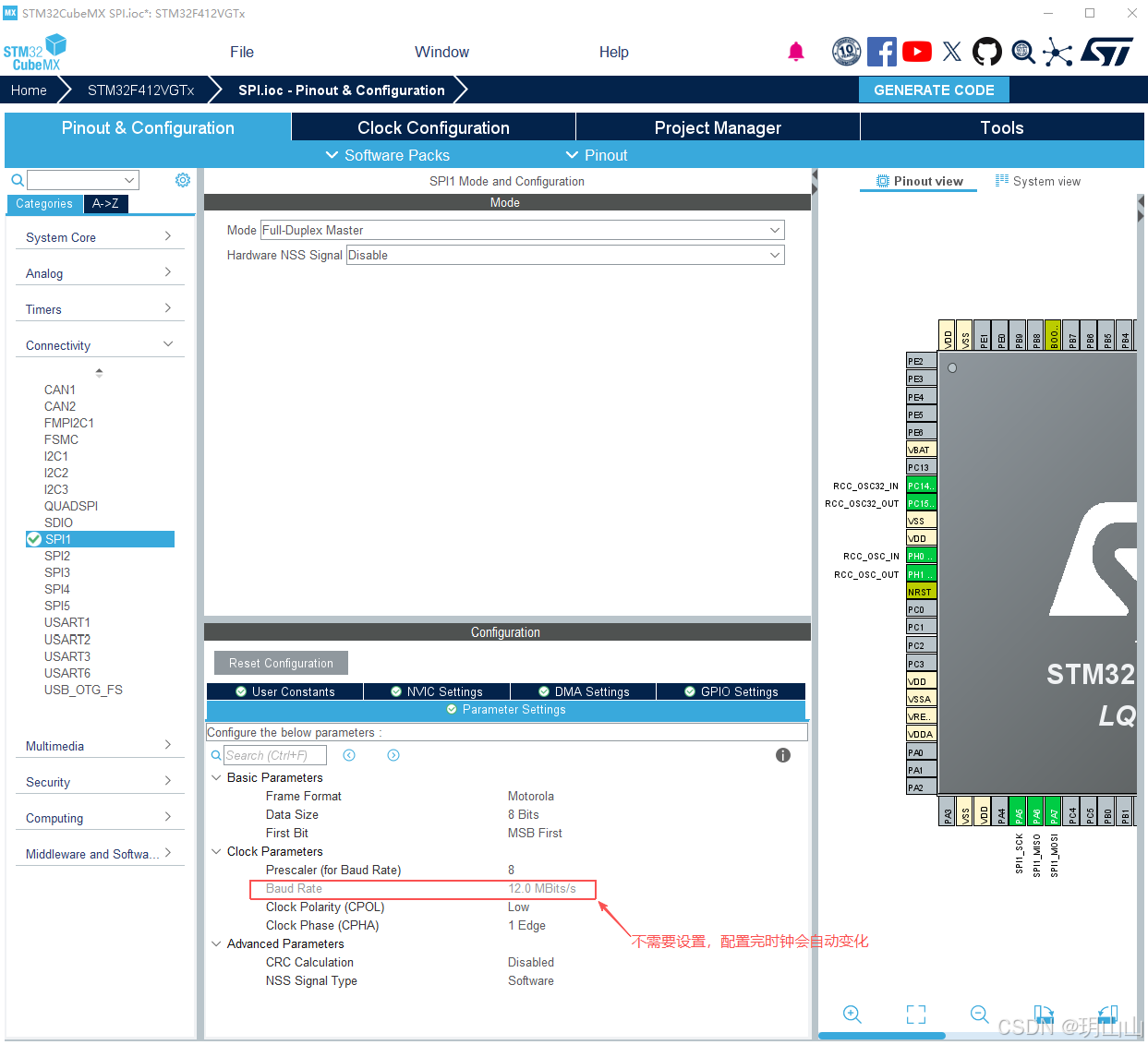Collapse the Connectivity category

coord(100,345)
